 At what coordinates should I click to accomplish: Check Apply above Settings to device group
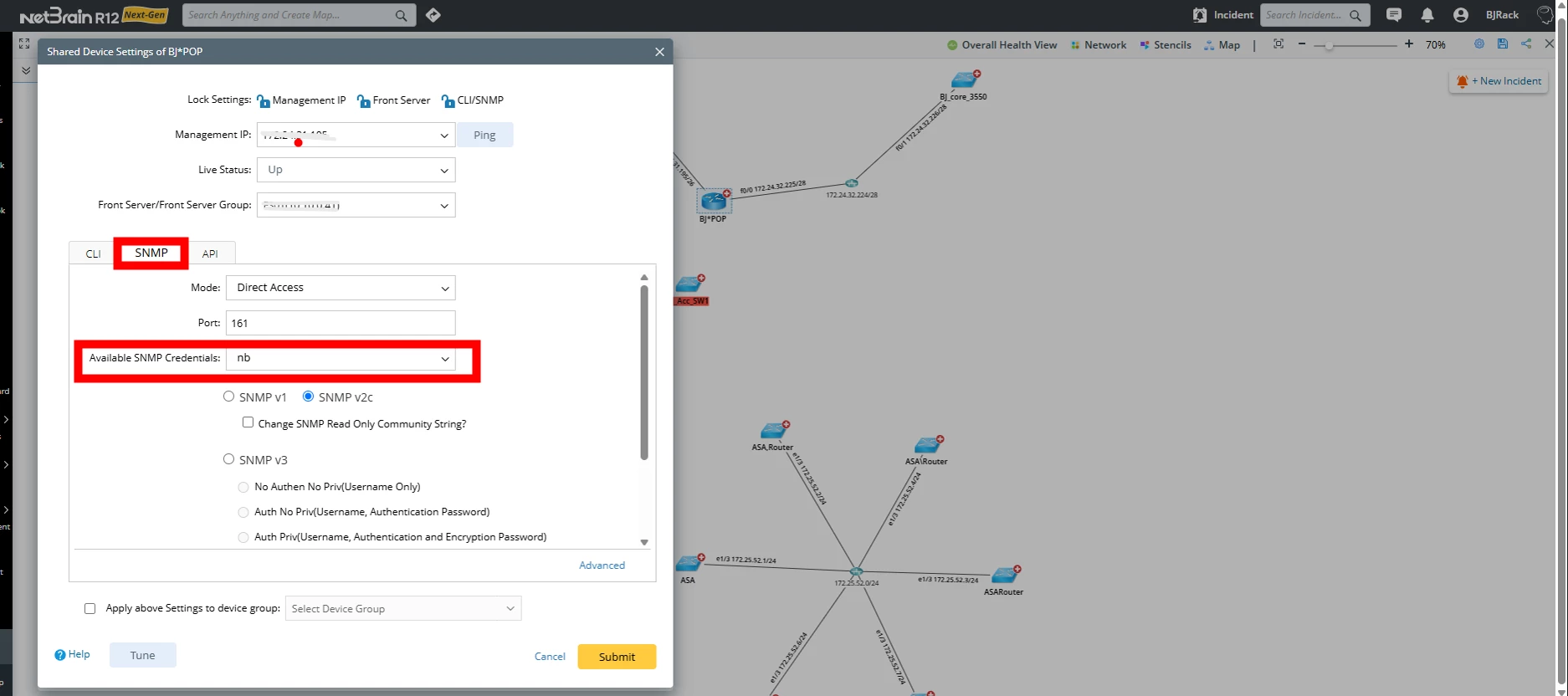coord(90,609)
